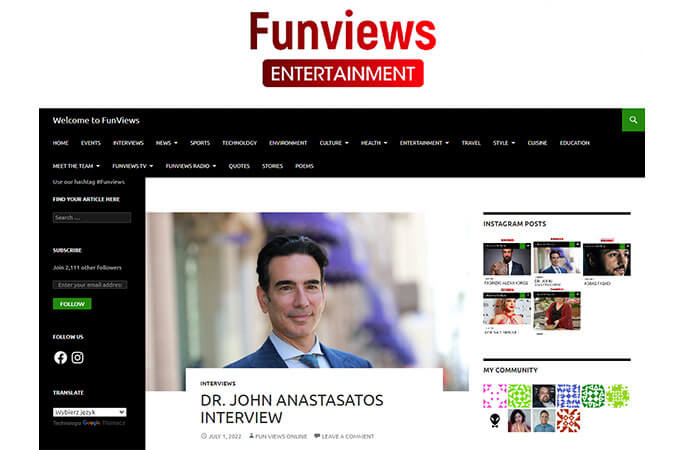Click the Funviews Entertainment logo
Screen dimensions: 700x450
(x=343, y=48)
